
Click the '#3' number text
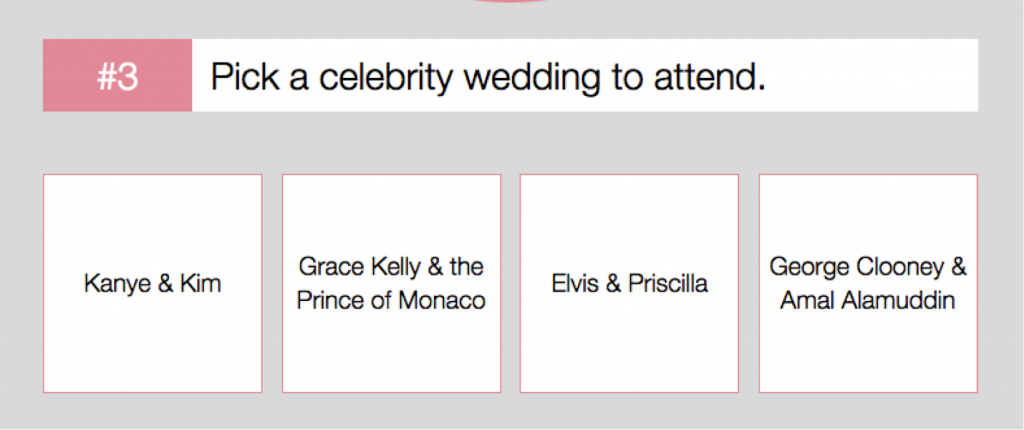pyautogui.click(x=117, y=77)
